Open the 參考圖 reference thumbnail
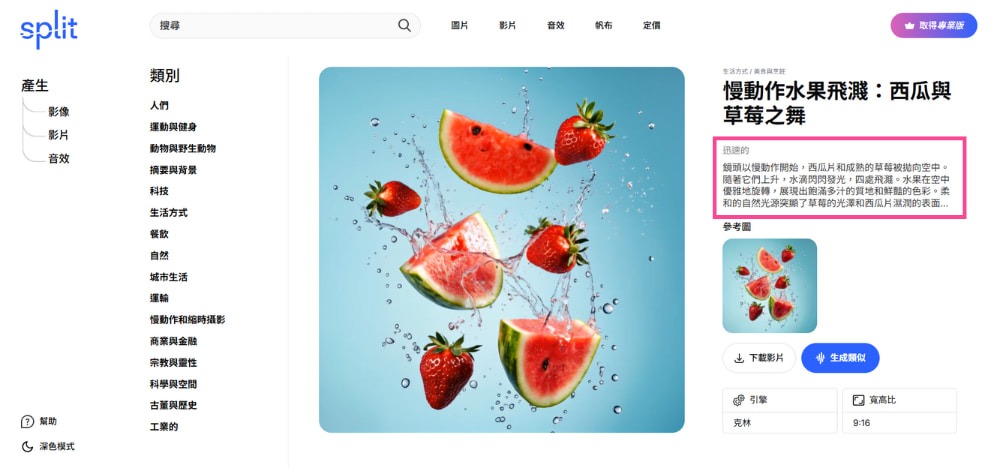1000x469 pixels. point(770,286)
